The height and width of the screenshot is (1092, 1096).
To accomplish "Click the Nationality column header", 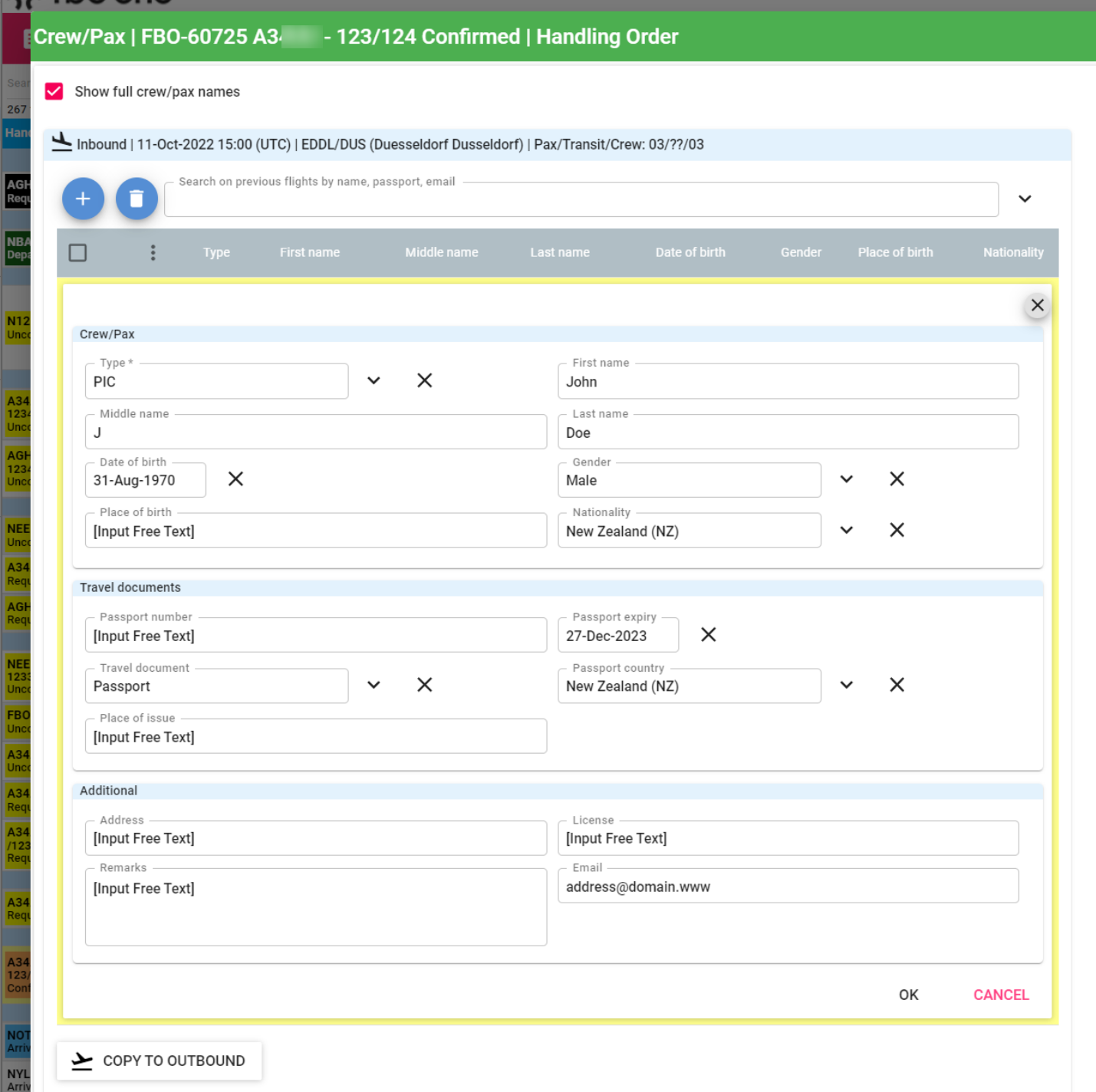I will click(x=1013, y=252).
